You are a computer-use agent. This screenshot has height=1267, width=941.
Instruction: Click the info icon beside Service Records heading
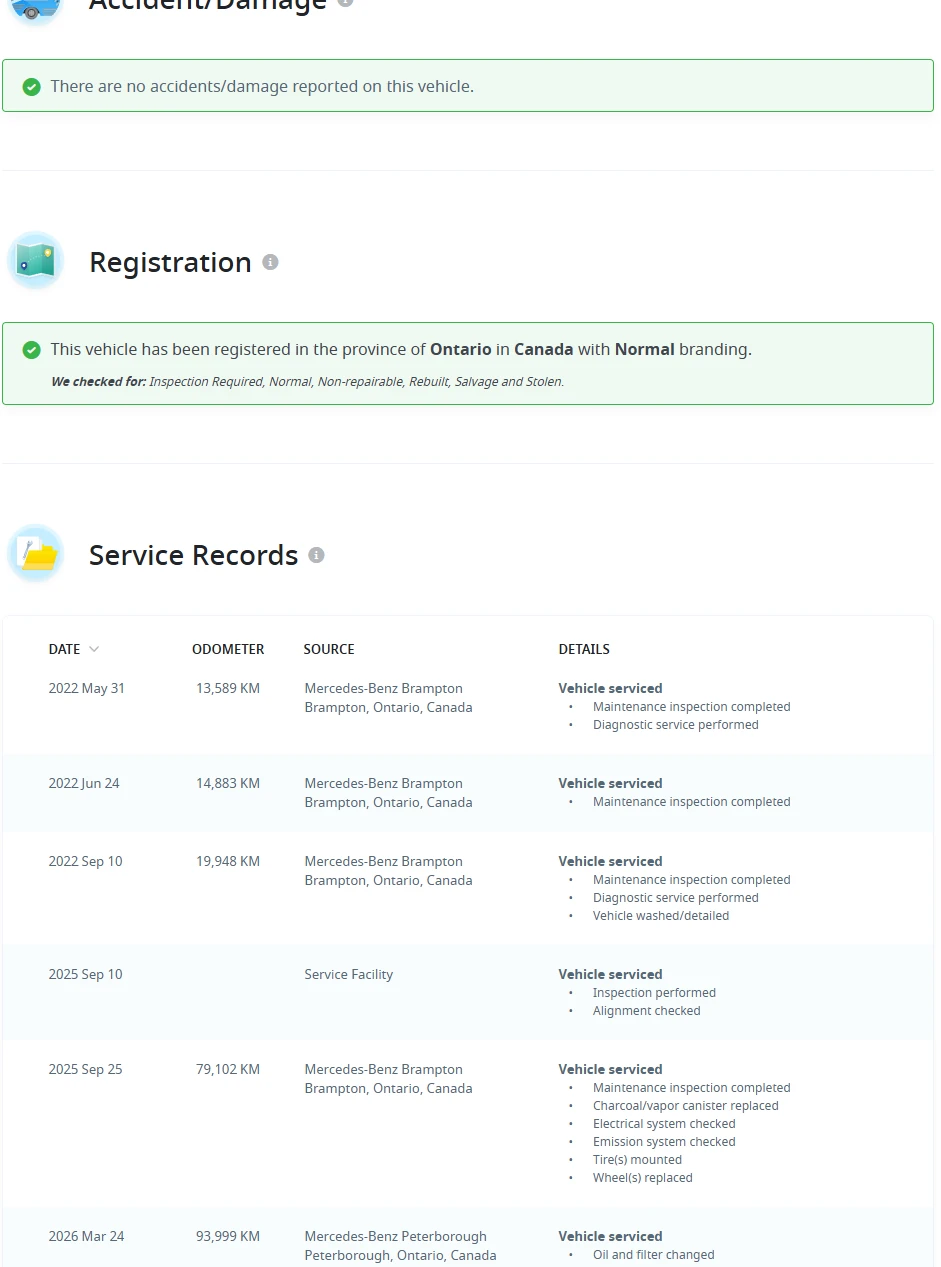click(316, 555)
